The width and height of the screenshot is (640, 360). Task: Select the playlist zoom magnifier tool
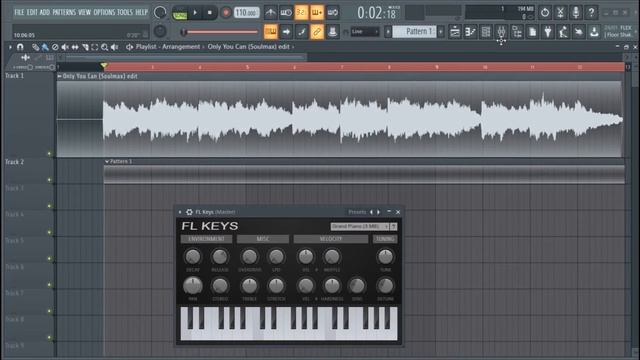click(x=104, y=47)
